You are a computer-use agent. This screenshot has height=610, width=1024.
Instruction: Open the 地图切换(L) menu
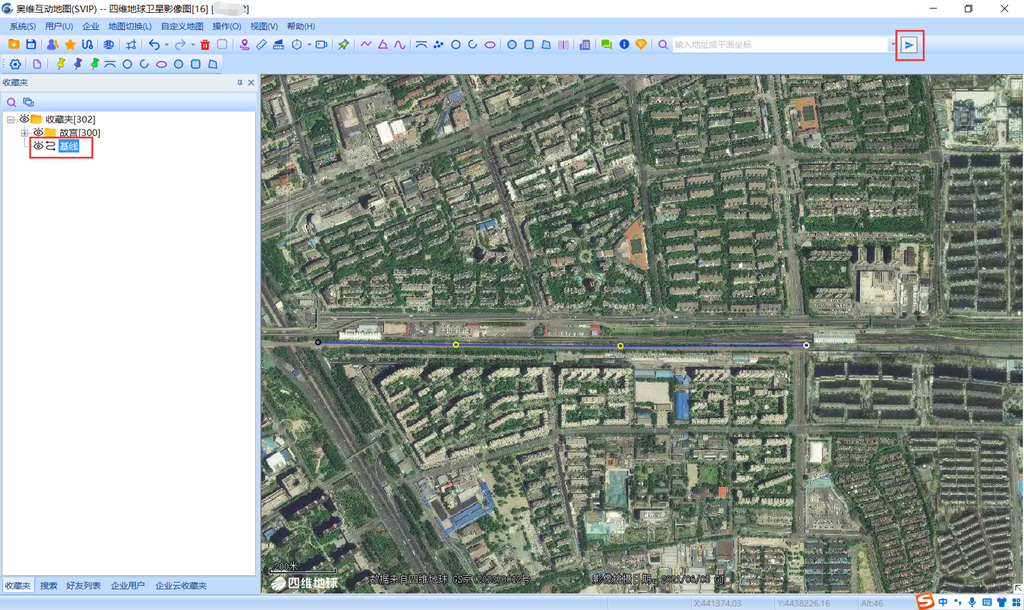point(130,26)
